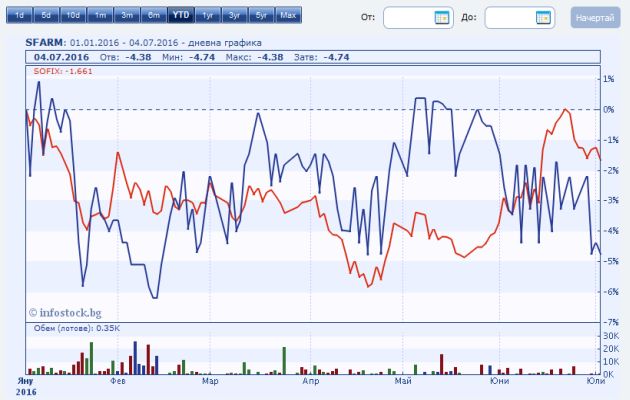Choose the 1yr range tab
This screenshot has width=630, height=400.
208,15
